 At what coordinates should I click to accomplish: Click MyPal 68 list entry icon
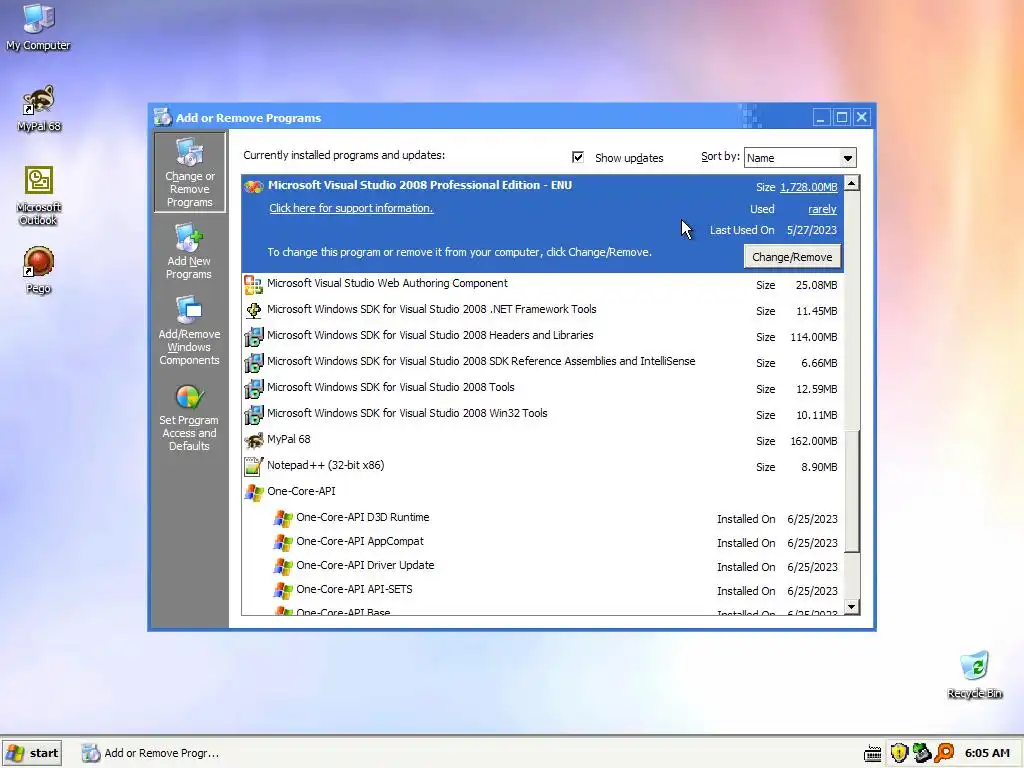(x=253, y=440)
